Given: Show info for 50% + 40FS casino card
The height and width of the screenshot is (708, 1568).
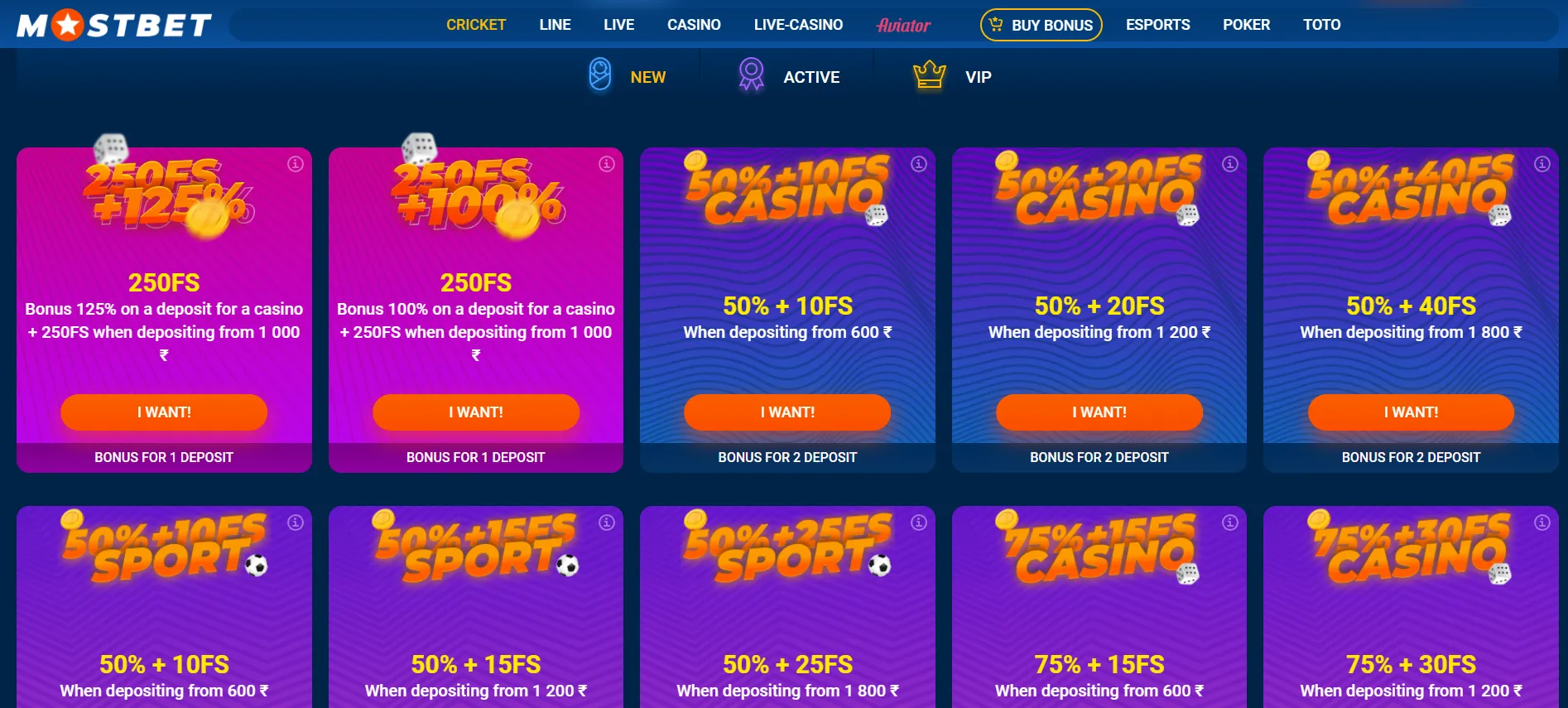Looking at the screenshot, I should click(1542, 164).
